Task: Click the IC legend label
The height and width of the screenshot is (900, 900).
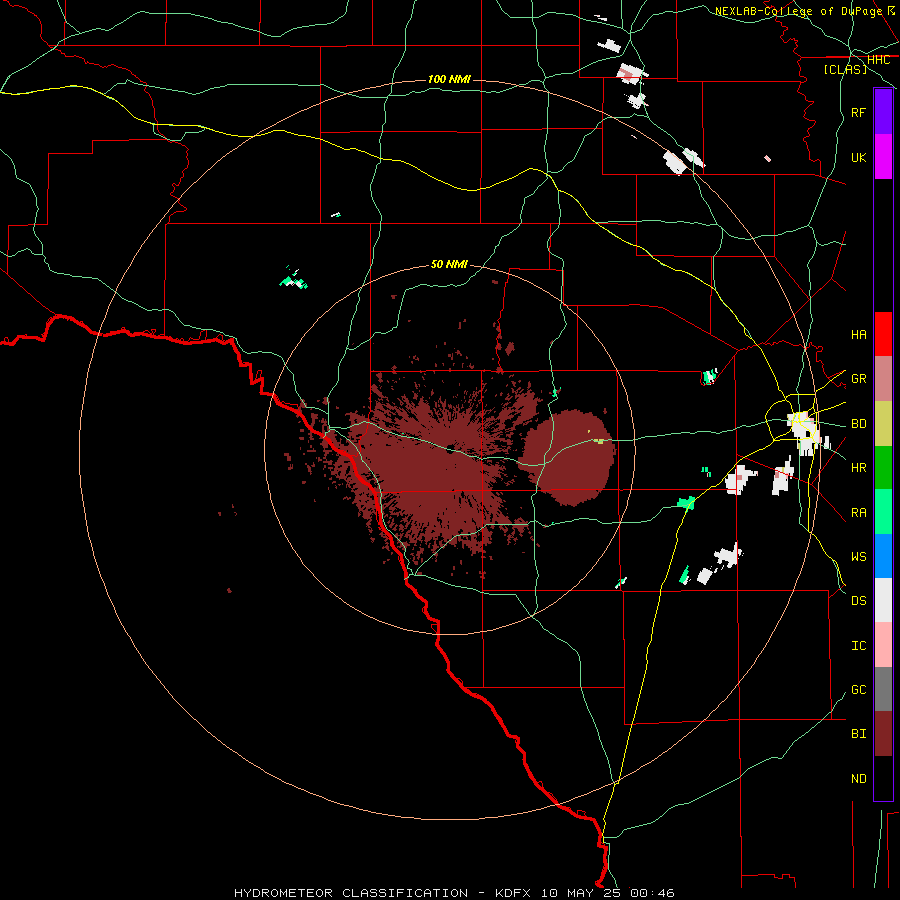Action: click(858, 646)
